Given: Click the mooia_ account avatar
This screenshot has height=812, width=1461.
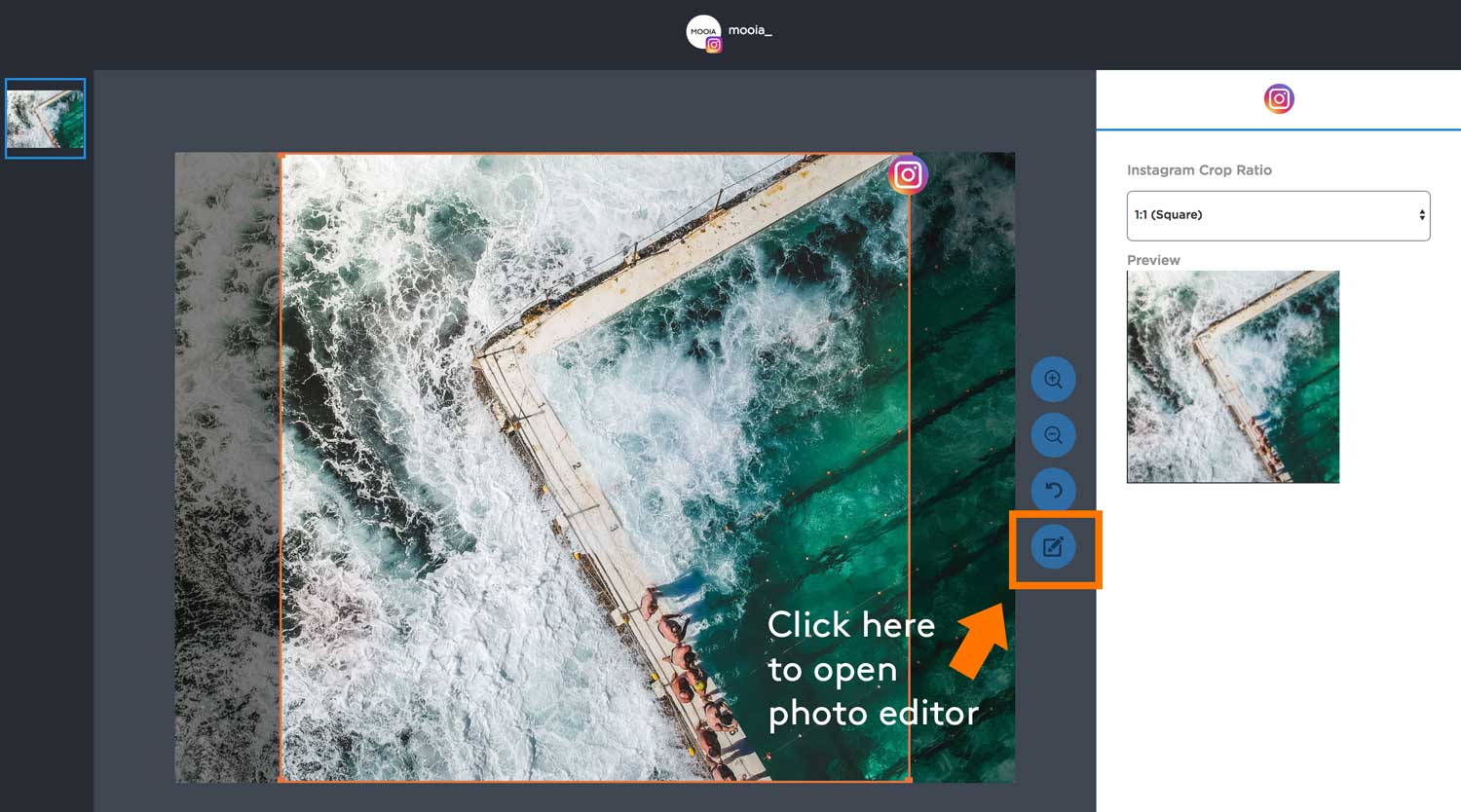Looking at the screenshot, I should tap(702, 31).
